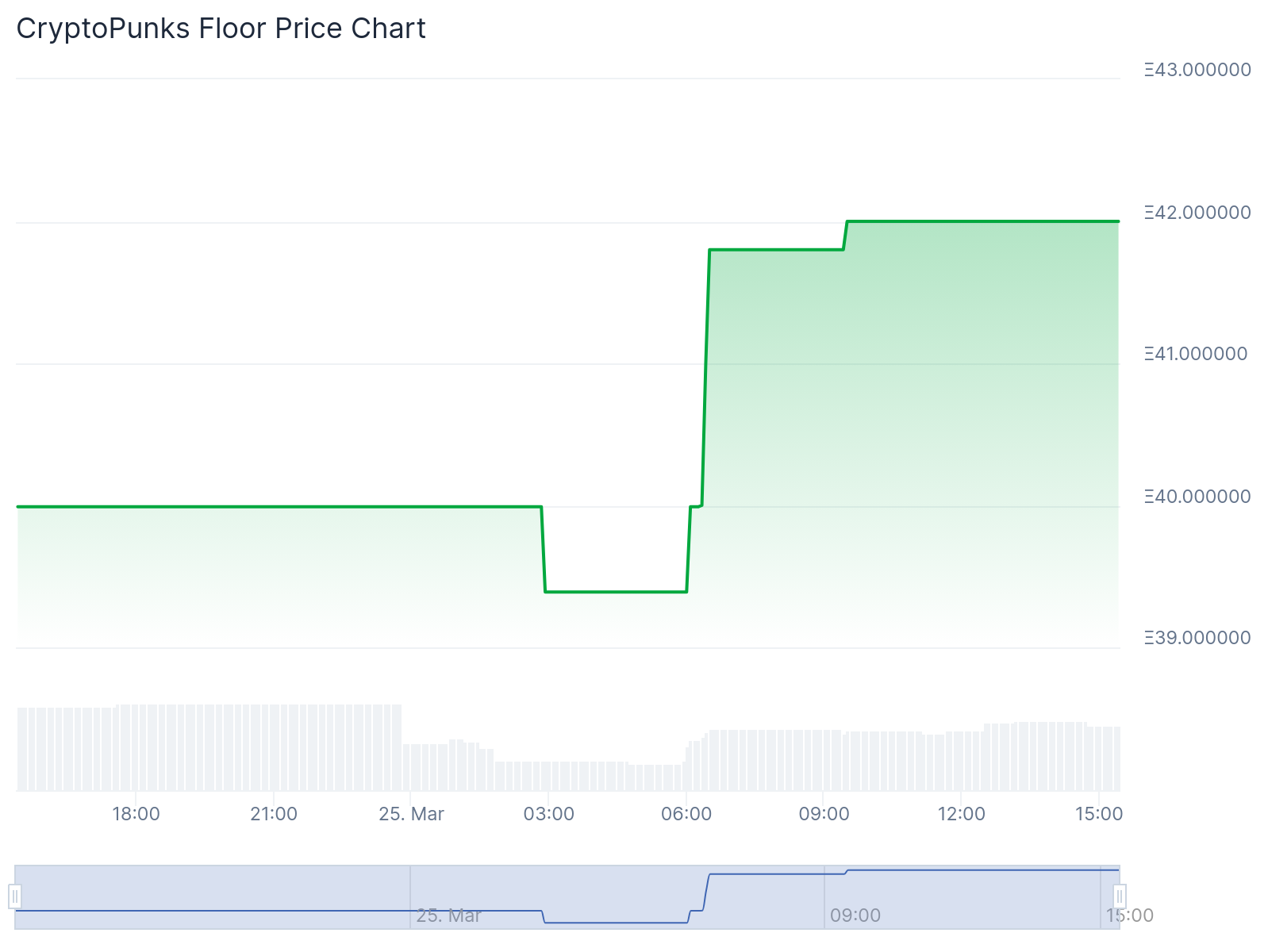Click the 18:00 label on main time axis
Screen dimensions: 1268x952
(136, 814)
